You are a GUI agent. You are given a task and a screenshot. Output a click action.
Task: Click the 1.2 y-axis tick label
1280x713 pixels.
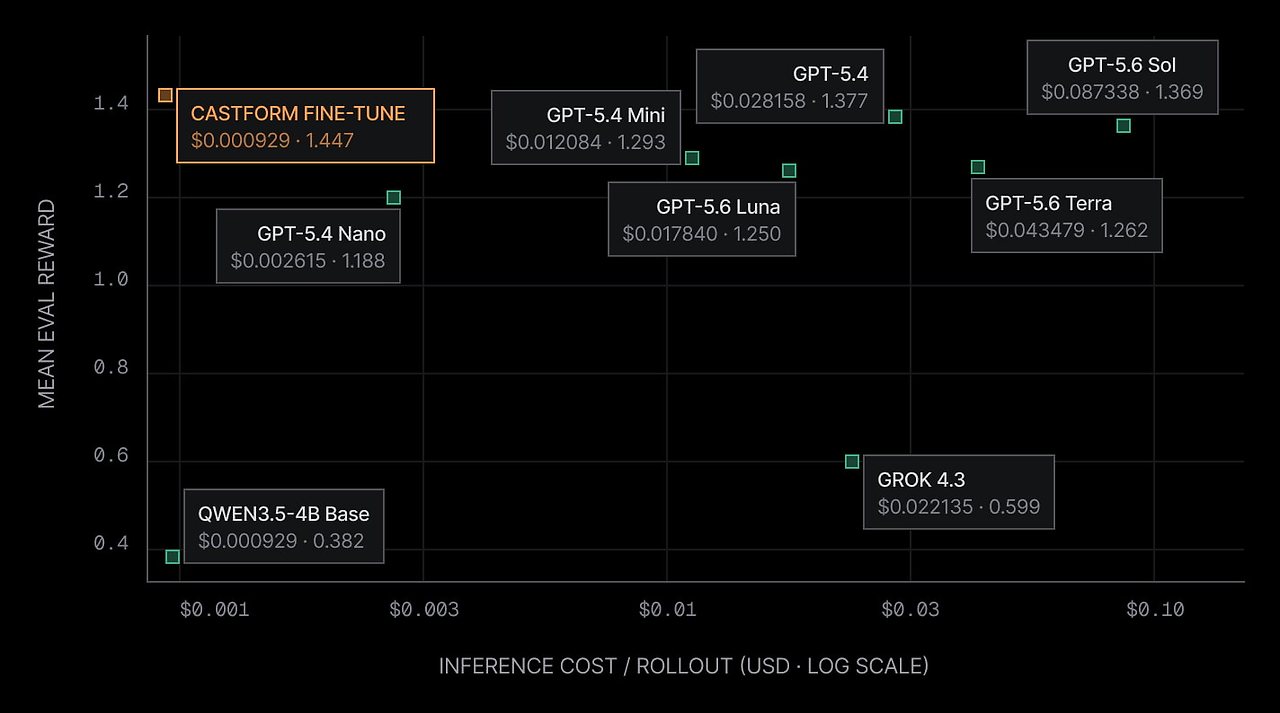pyautogui.click(x=111, y=192)
